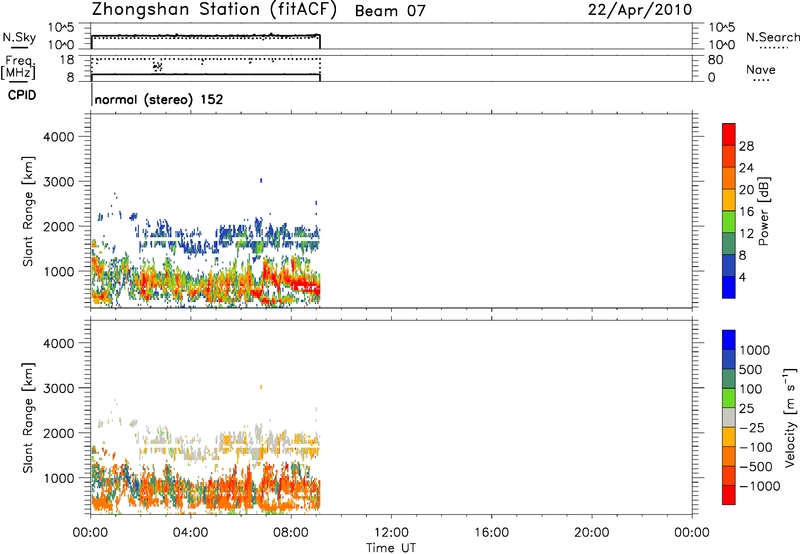Click the red bottom of the Velocity colorbar
The image size is (800, 554).
[x=729, y=495]
